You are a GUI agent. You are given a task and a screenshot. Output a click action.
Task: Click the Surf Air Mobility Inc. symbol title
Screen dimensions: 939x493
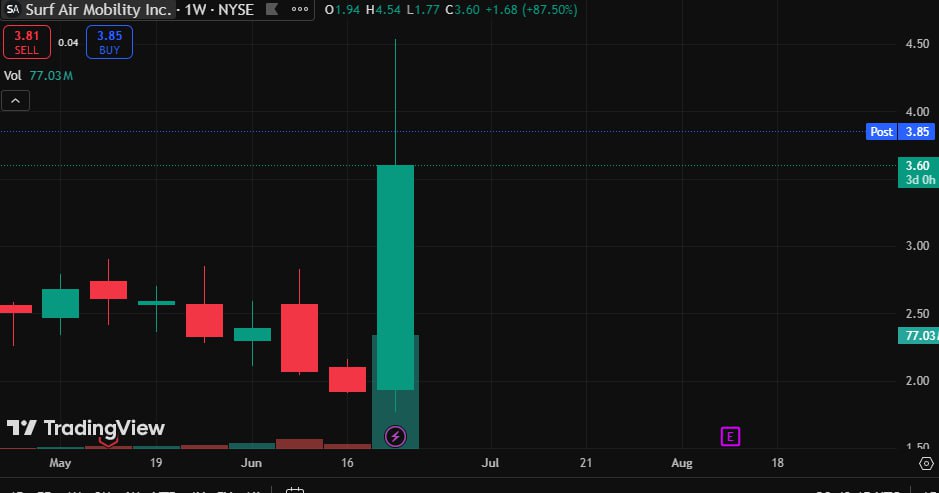[x=99, y=10]
